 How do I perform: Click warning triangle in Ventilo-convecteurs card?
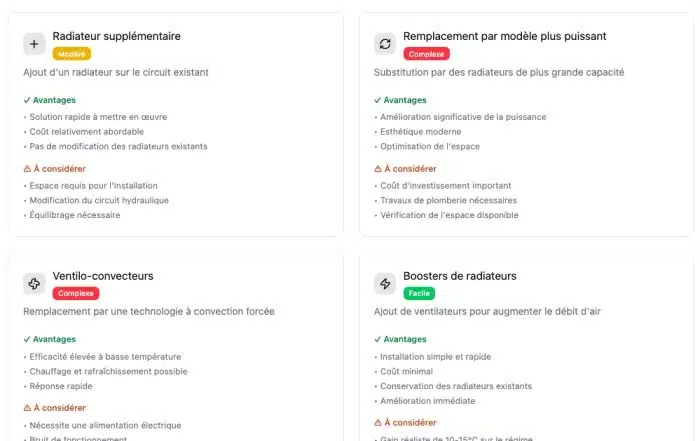click(x=26, y=408)
